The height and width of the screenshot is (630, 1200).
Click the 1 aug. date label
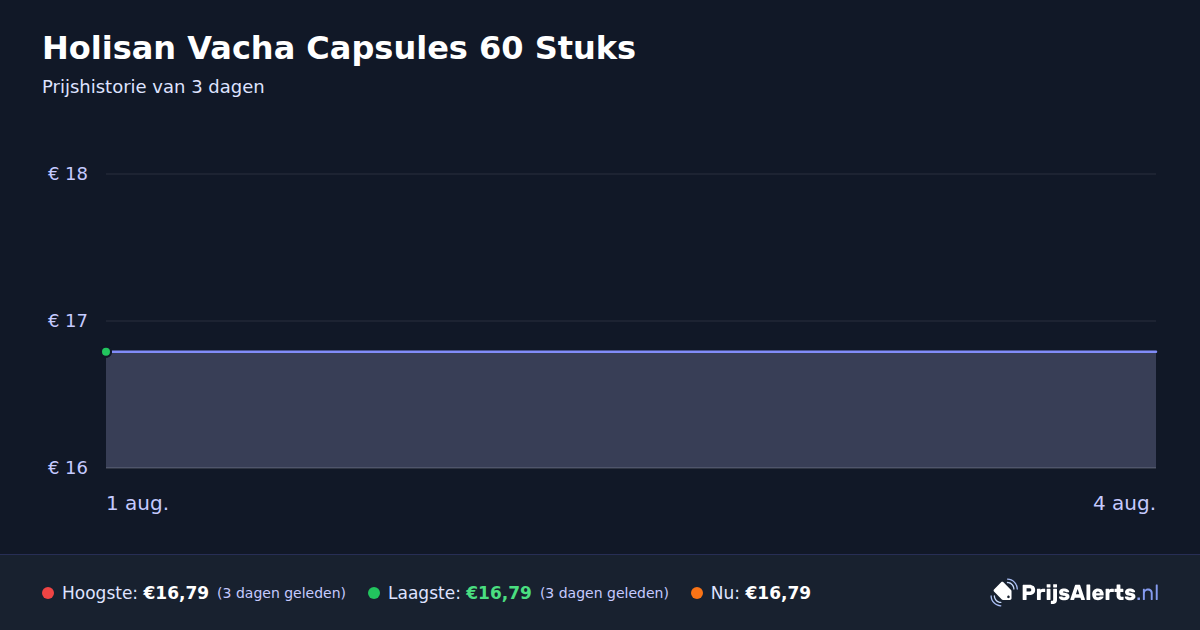[138, 504]
